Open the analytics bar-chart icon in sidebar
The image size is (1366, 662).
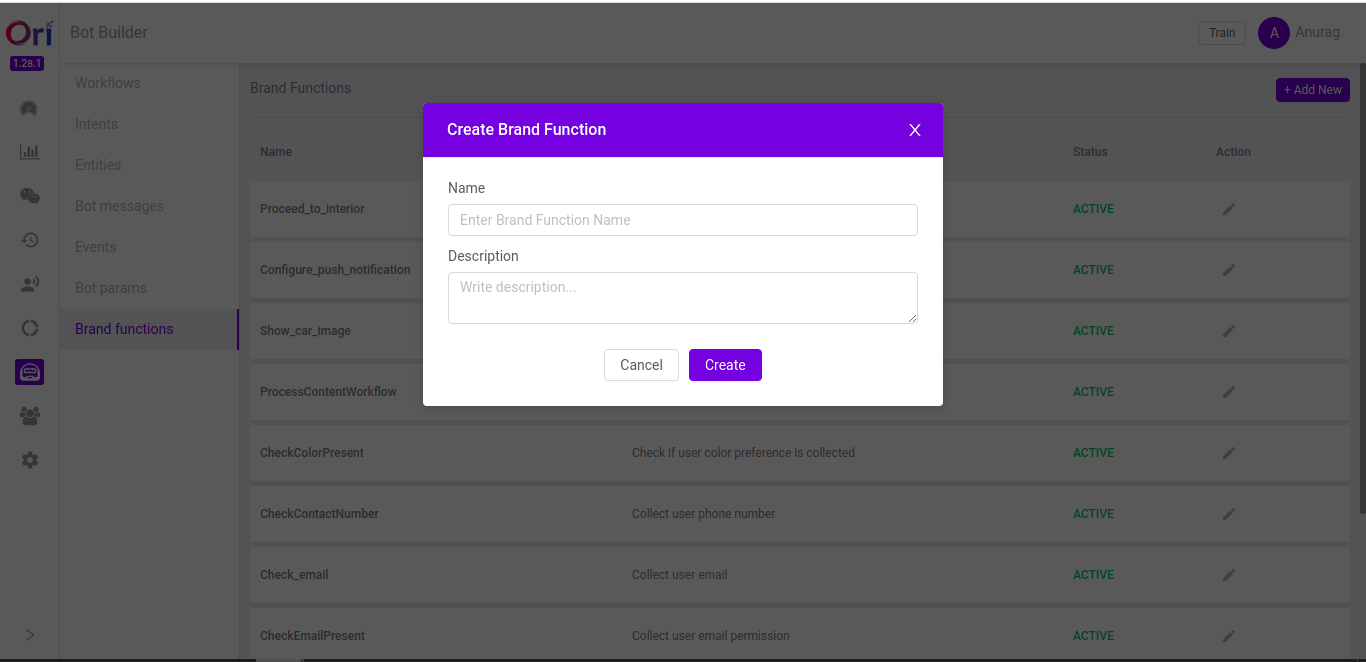click(29, 151)
